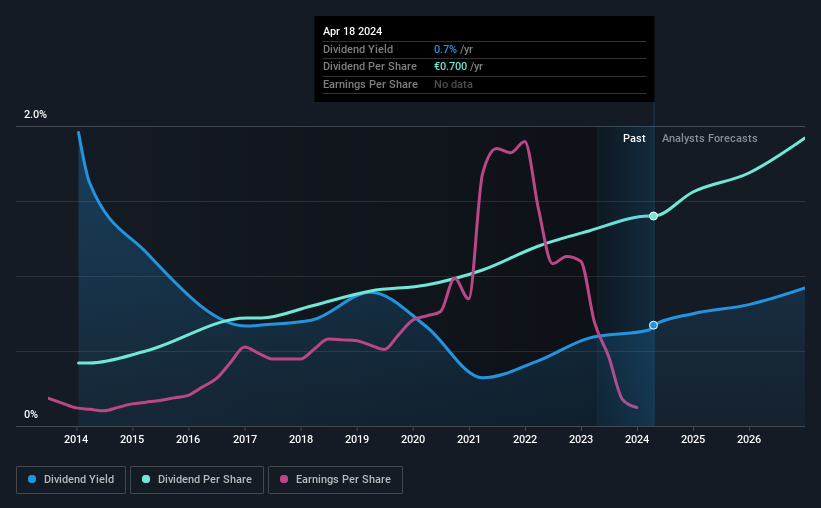Click the Analysts Forecasts label
The width and height of the screenshot is (821, 508).
(709, 138)
